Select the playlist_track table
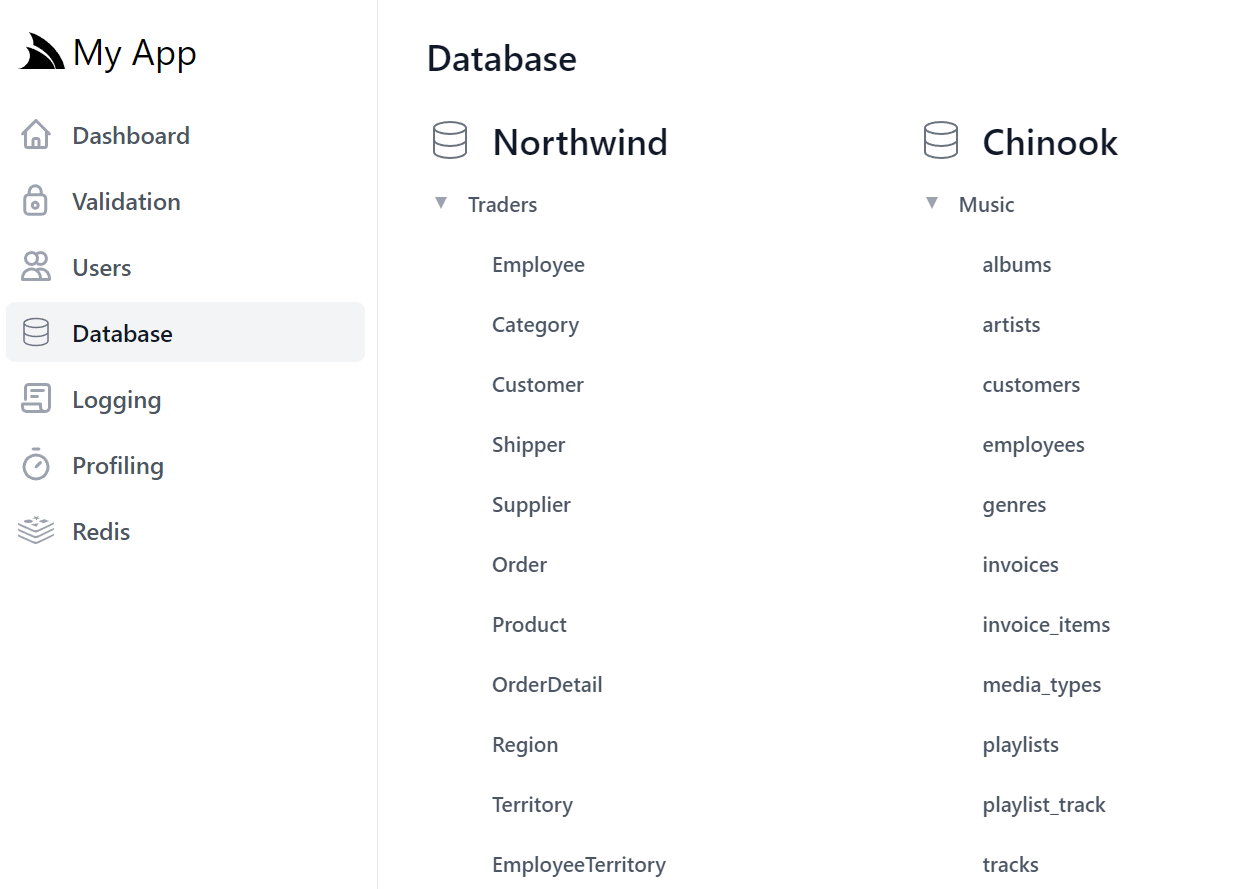The width and height of the screenshot is (1240, 889). [x=1044, y=805]
